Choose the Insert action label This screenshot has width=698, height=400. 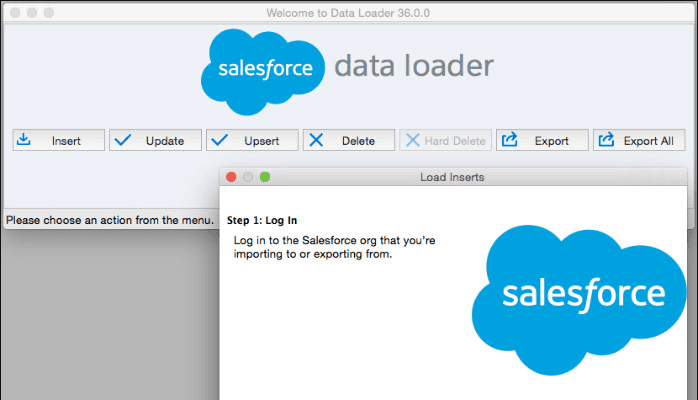[x=66, y=141]
